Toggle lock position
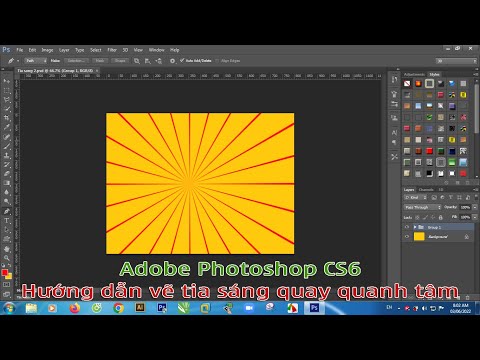480x360 pixels. tap(433, 217)
